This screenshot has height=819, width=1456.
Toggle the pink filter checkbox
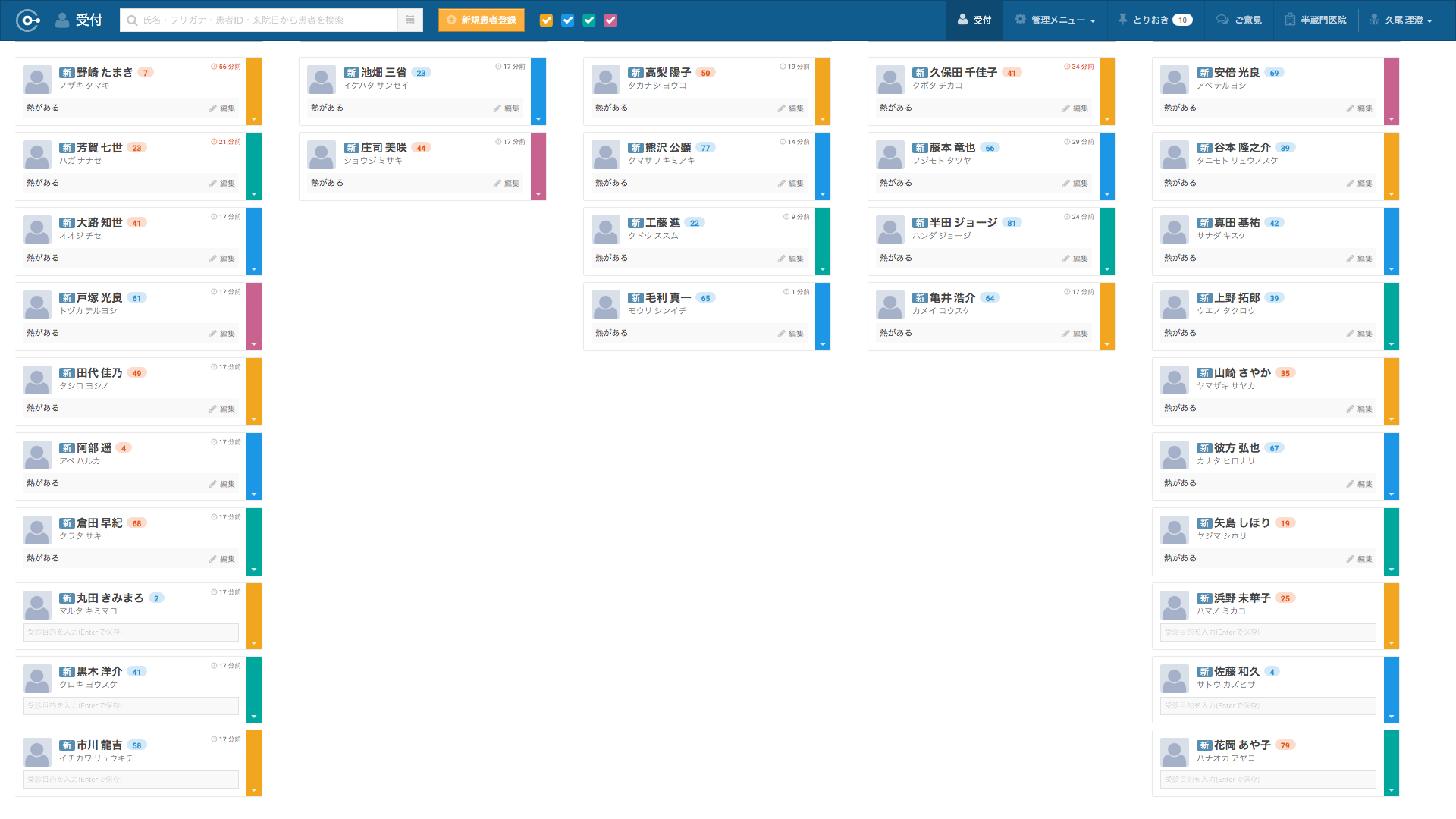[610, 20]
